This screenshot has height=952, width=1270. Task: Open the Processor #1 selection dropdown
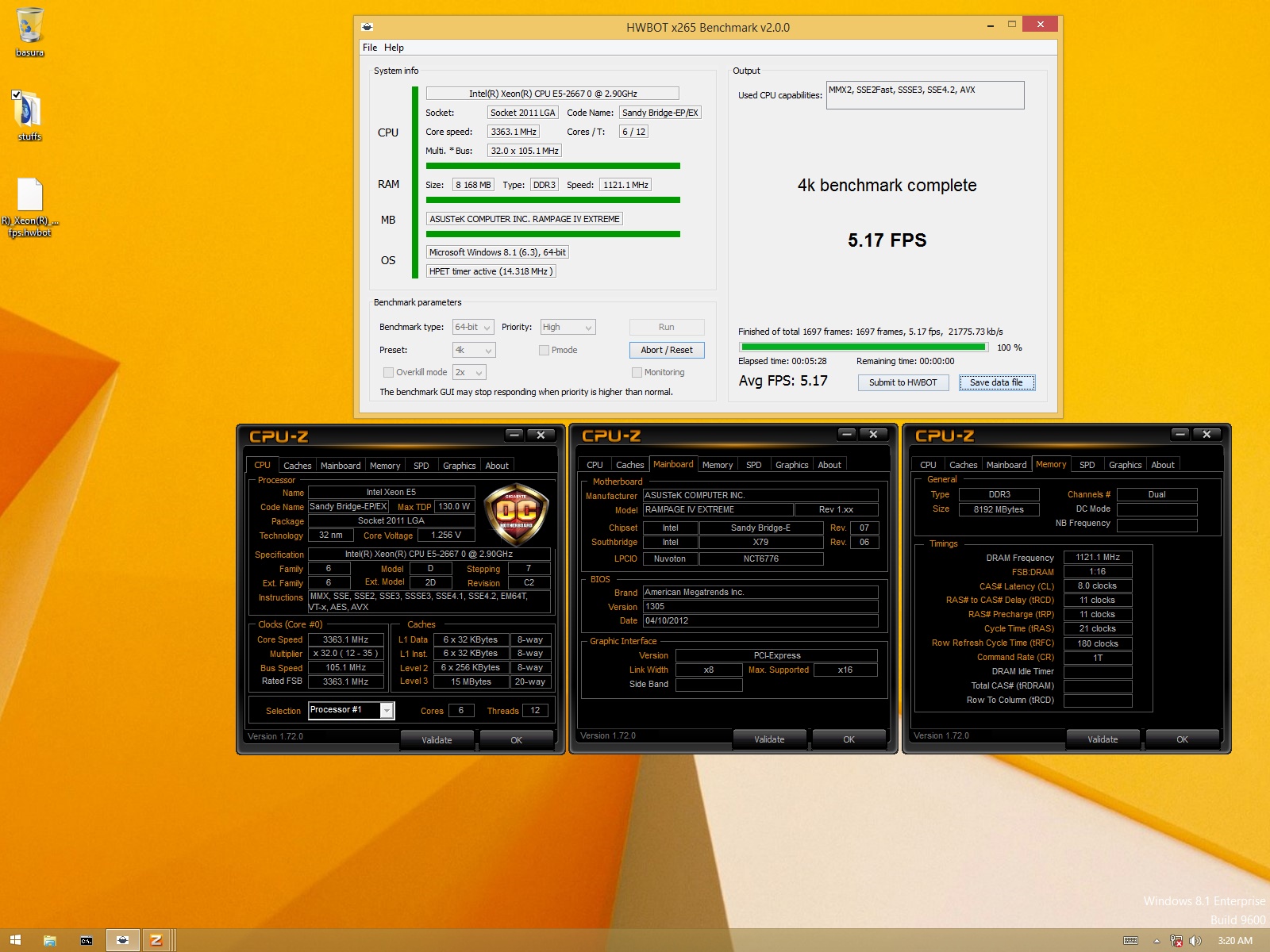tap(351, 710)
